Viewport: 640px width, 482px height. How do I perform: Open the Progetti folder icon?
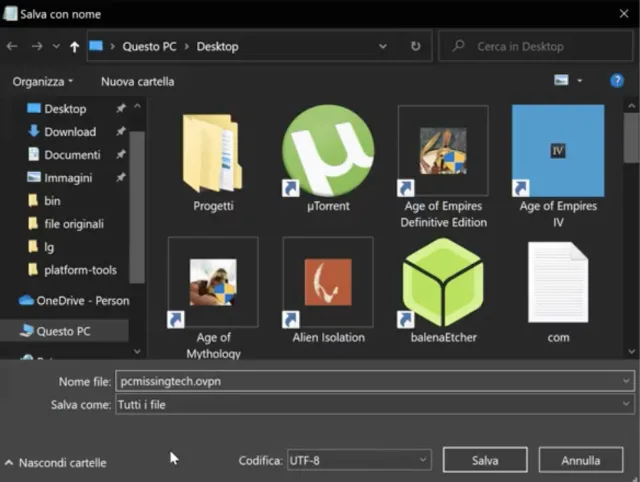coord(213,153)
